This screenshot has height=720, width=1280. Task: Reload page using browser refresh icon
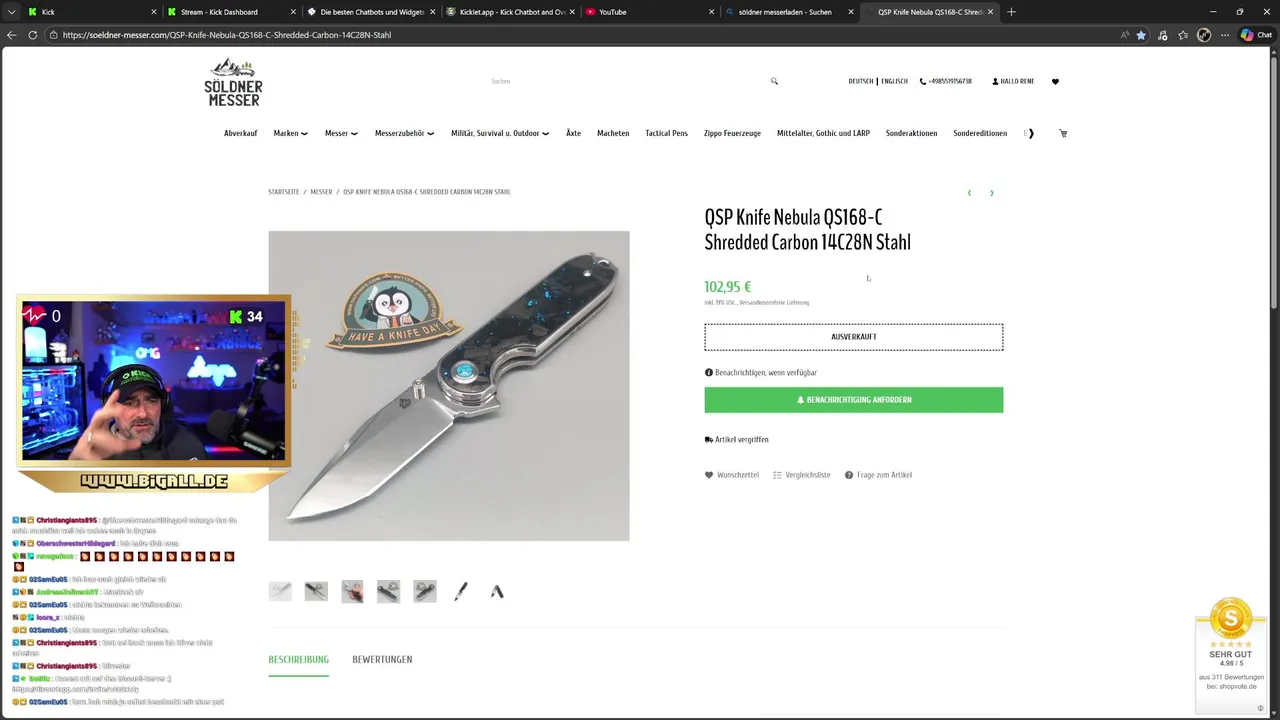coord(32,35)
